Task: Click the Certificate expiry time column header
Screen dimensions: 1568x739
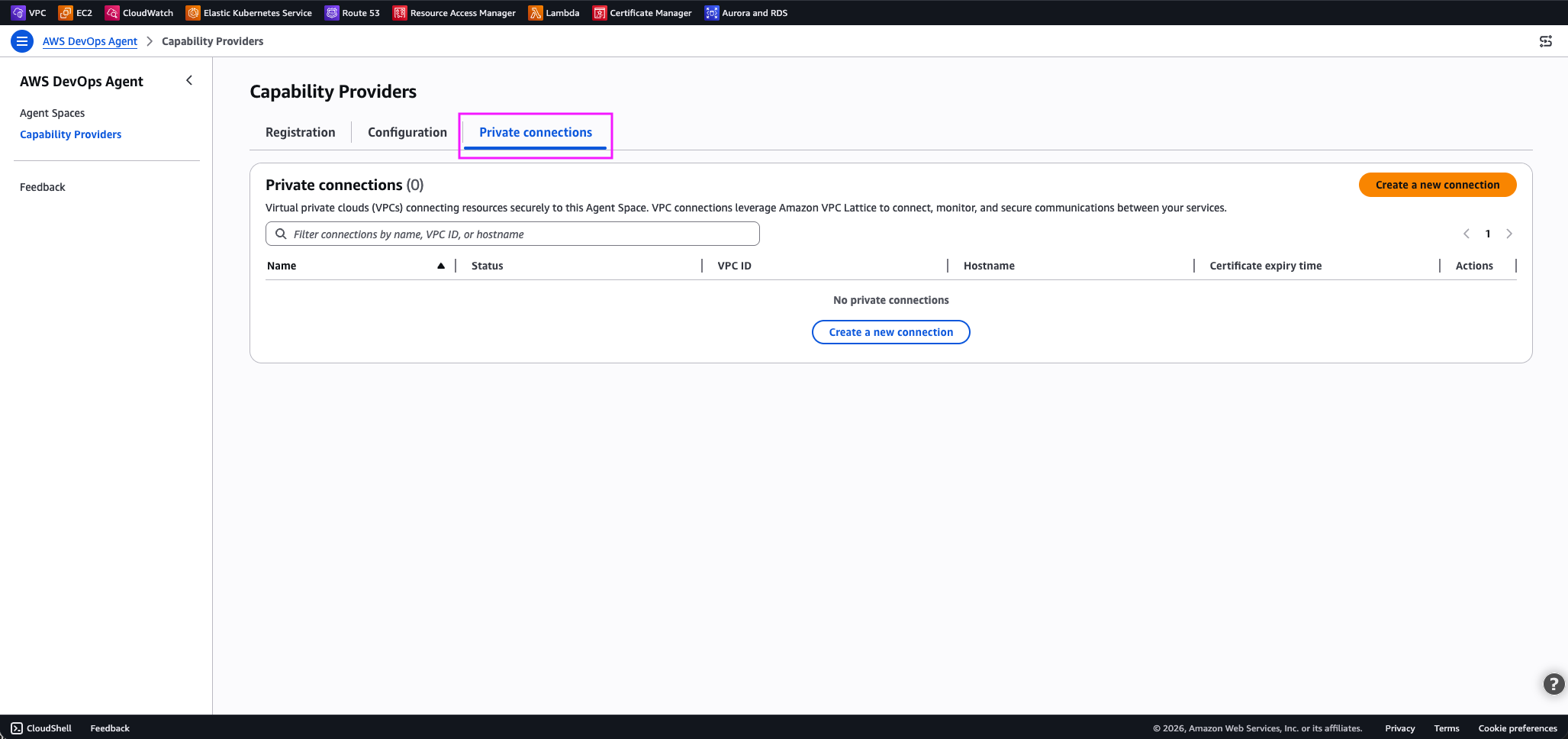Action: coord(1266,266)
